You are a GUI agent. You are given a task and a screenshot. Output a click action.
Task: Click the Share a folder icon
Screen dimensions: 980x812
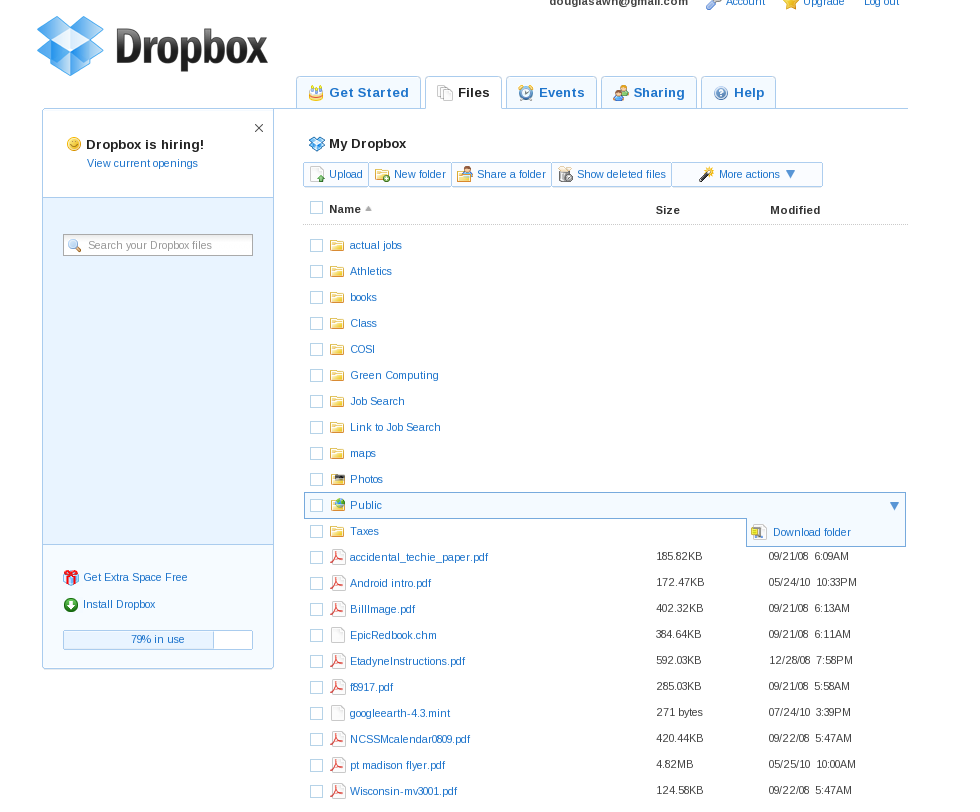(464, 174)
